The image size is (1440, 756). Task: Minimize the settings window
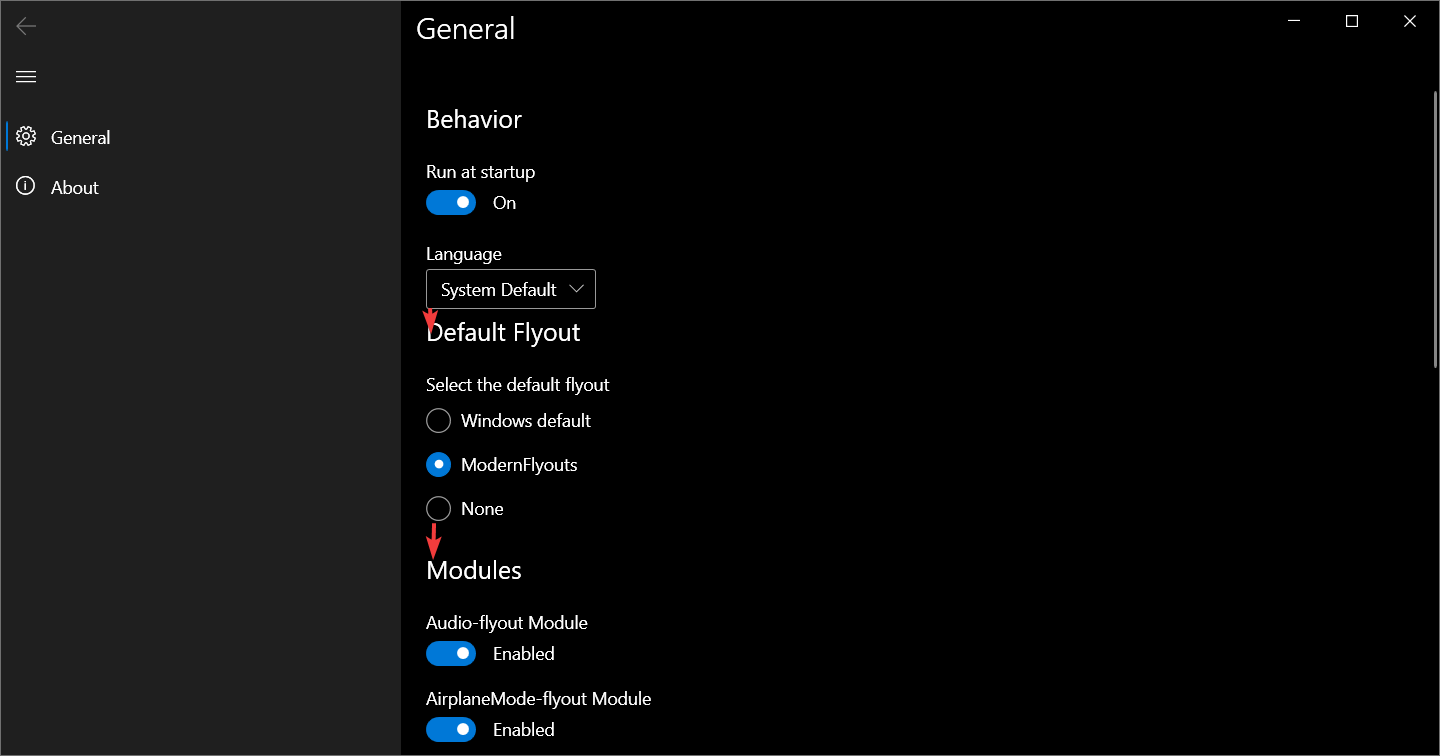click(1294, 21)
